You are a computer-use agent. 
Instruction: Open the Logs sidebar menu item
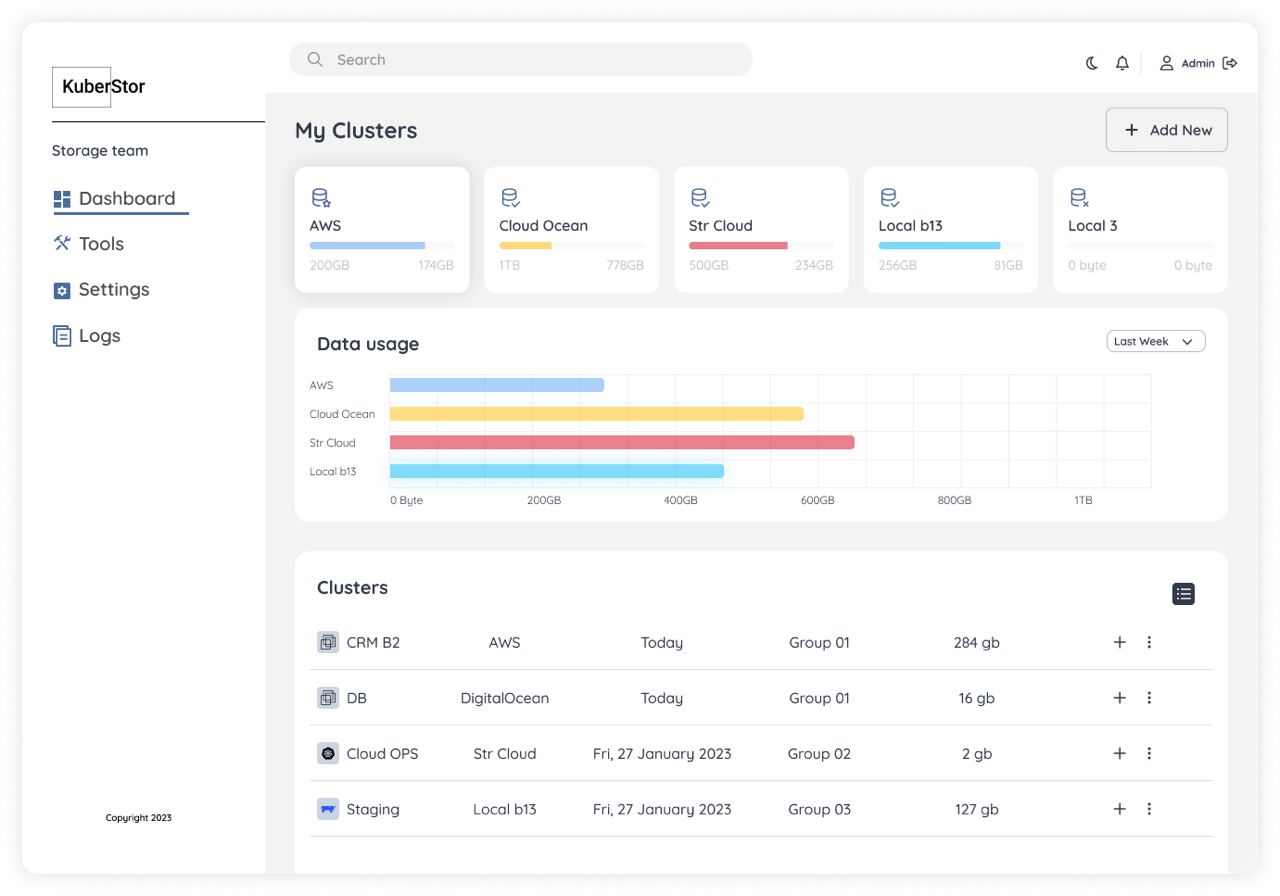coord(99,336)
